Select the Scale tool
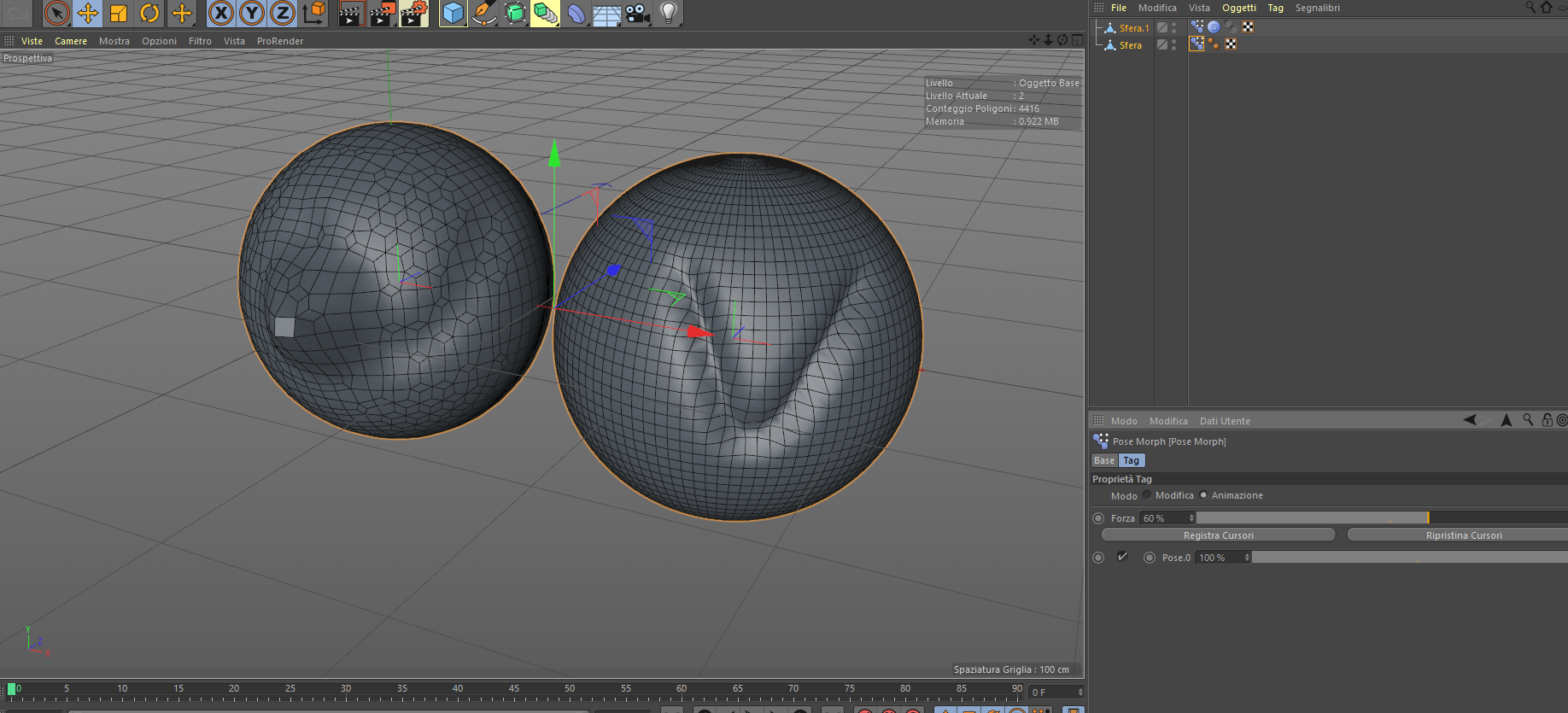 (x=119, y=13)
